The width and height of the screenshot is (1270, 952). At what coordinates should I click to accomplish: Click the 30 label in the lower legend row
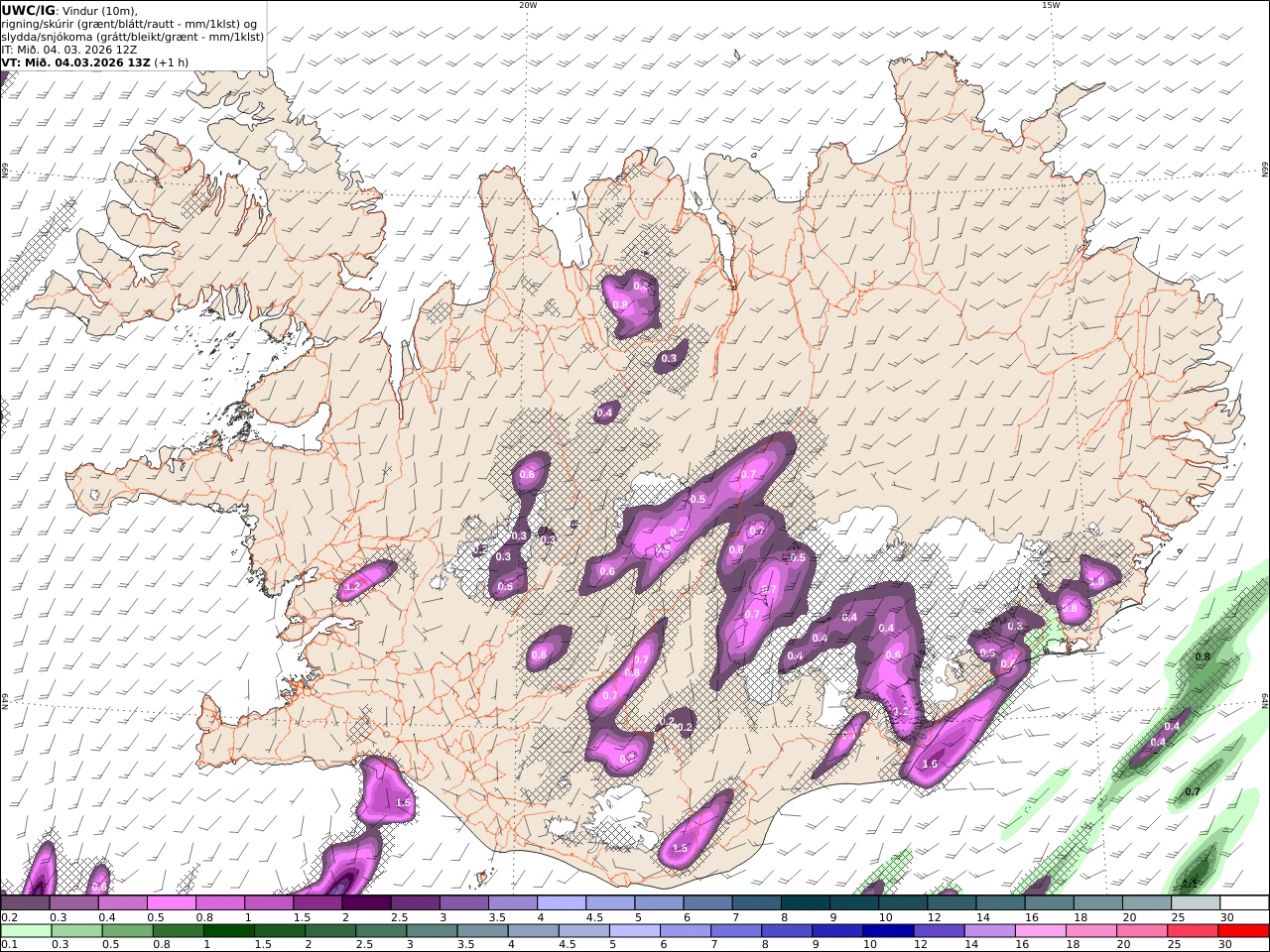coord(1226,944)
